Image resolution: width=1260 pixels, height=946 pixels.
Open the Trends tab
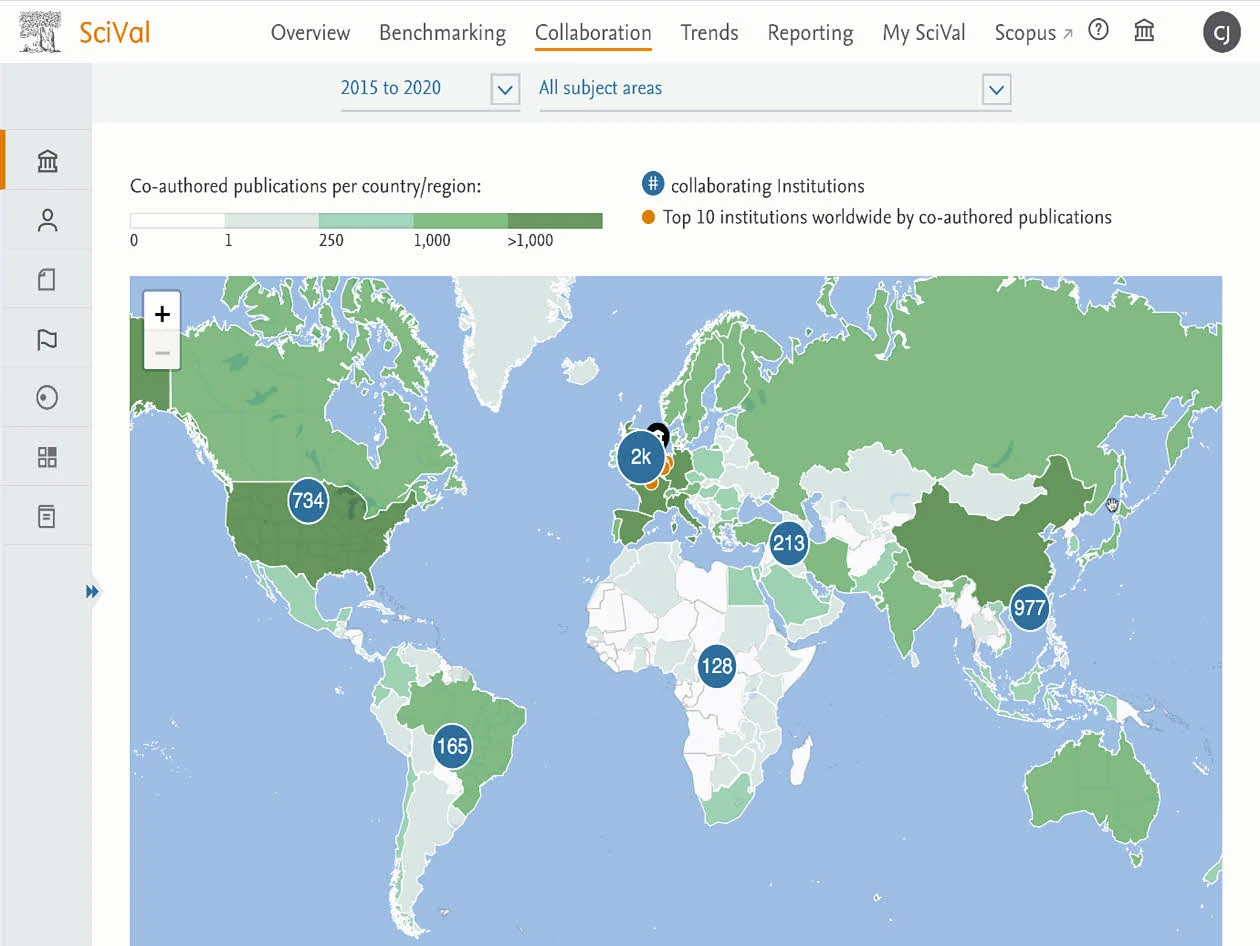pyautogui.click(x=709, y=32)
